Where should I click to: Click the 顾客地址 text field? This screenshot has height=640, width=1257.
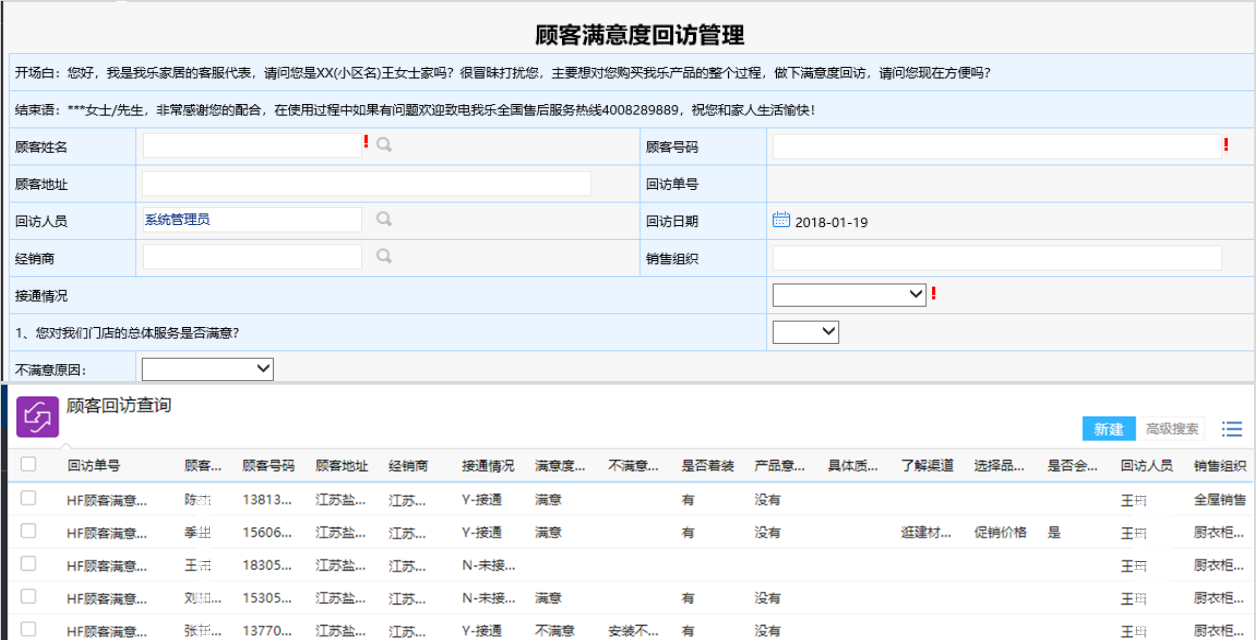(366, 183)
